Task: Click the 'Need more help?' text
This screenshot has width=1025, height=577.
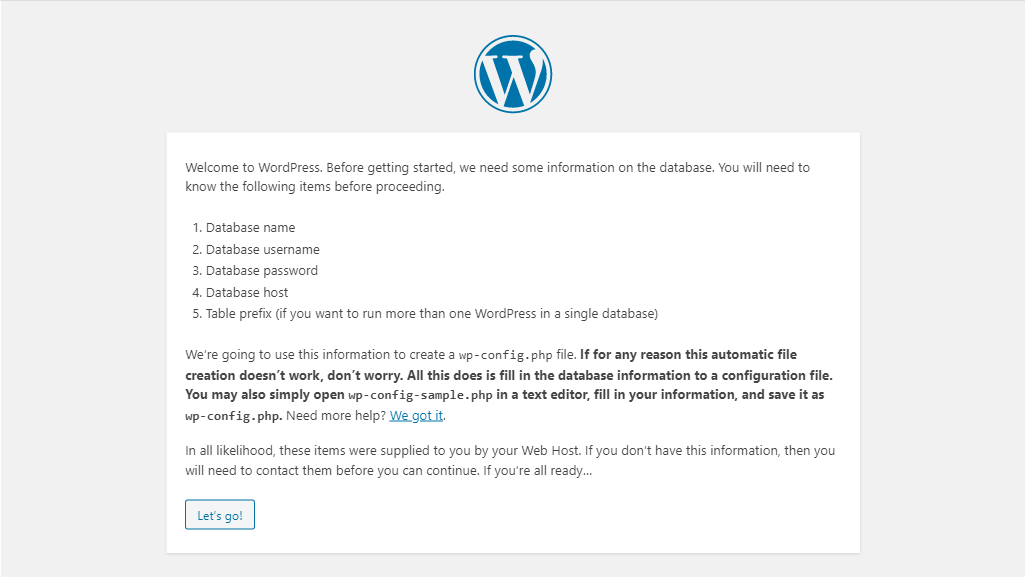Action: click(x=336, y=416)
